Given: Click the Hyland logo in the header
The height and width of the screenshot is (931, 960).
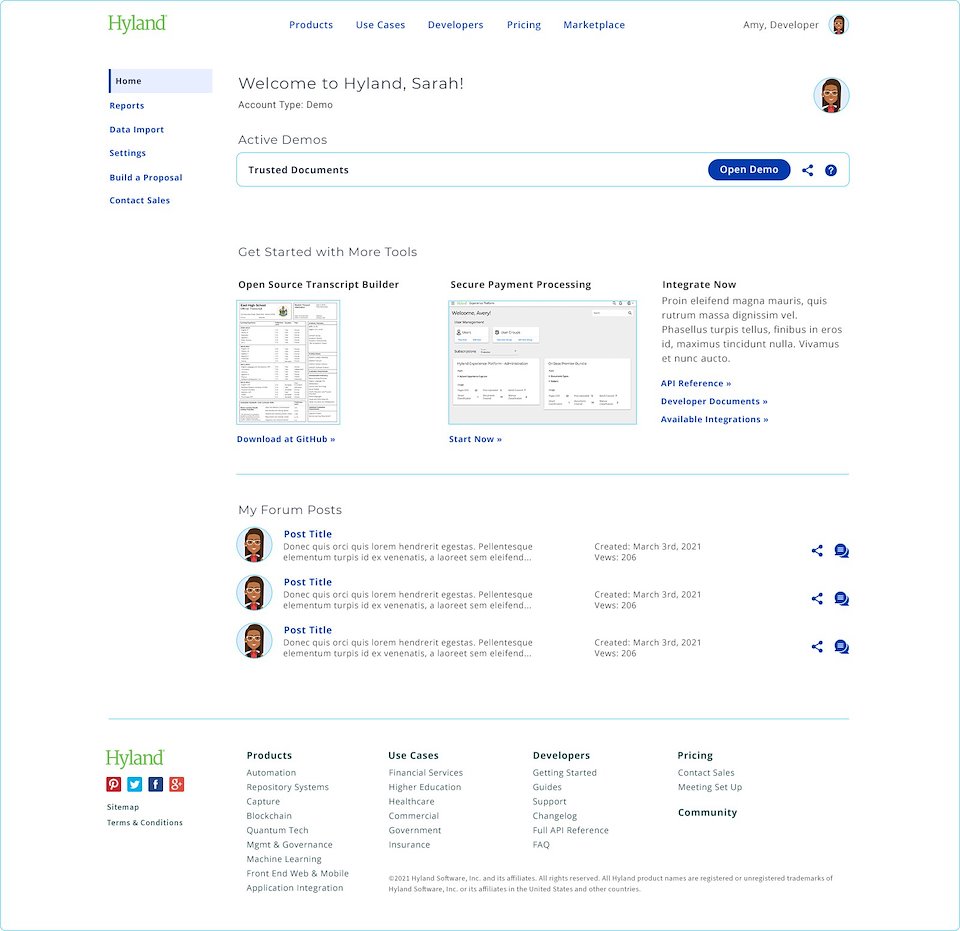Looking at the screenshot, I should (x=137, y=24).
